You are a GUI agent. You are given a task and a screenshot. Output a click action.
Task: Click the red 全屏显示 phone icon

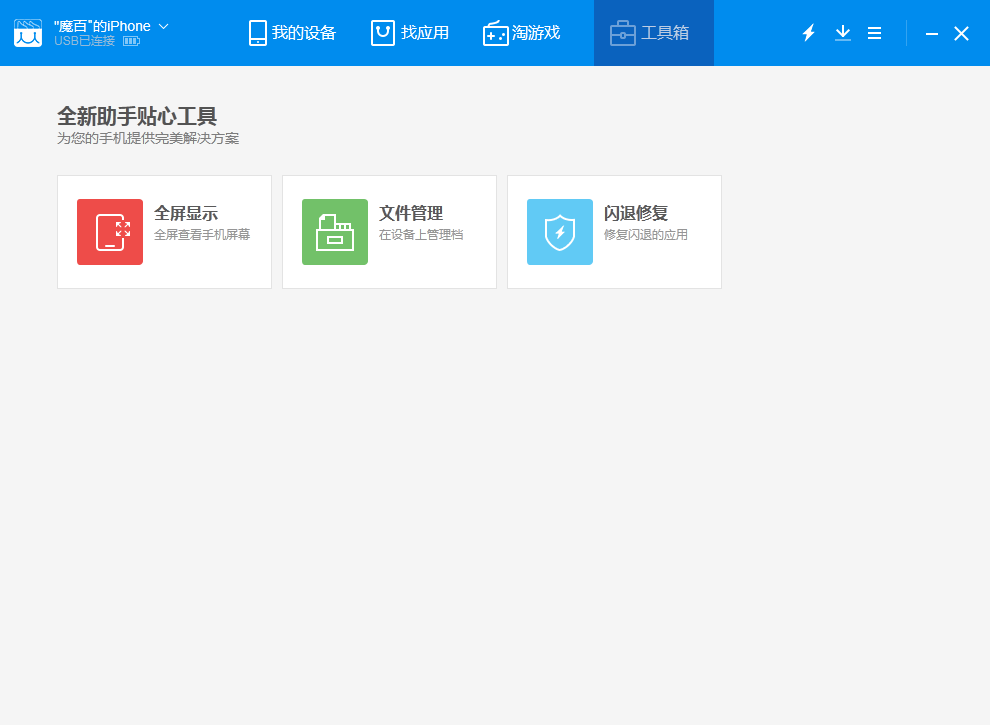pyautogui.click(x=110, y=232)
